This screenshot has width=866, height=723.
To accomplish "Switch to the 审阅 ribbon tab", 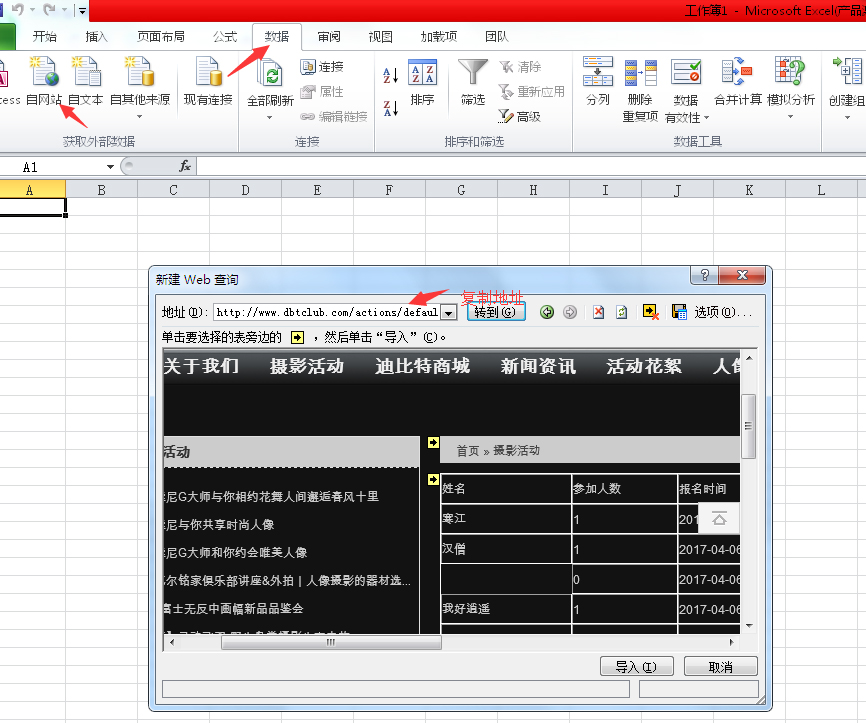I will click(329, 37).
